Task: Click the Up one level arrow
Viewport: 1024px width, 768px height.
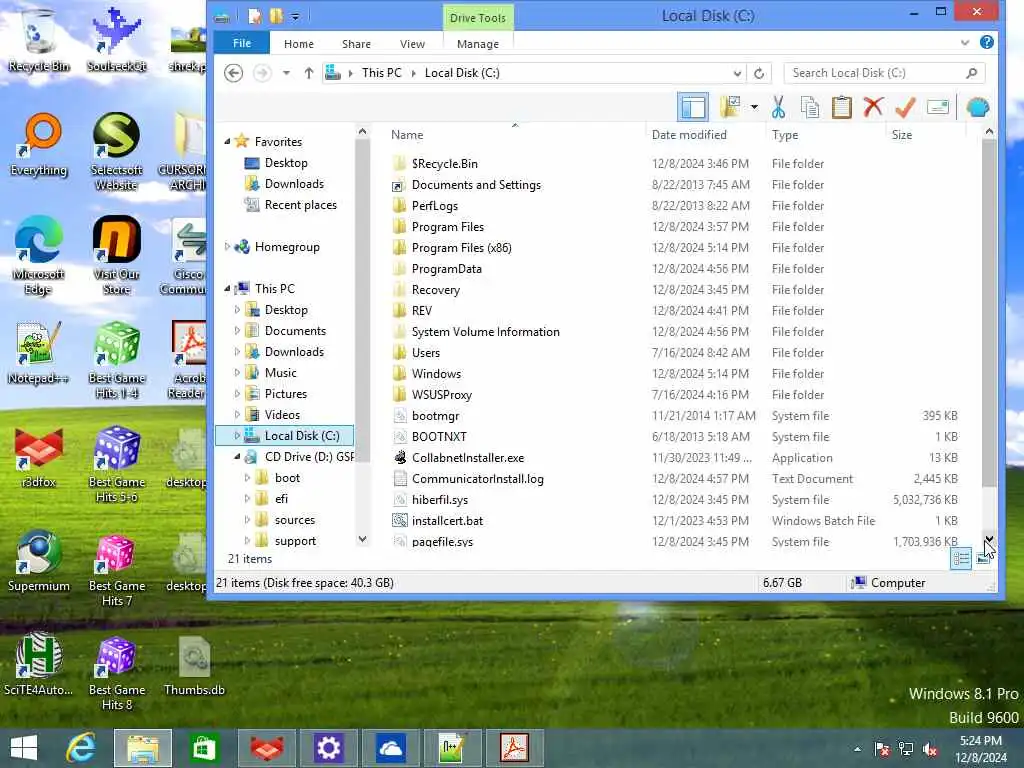Action: [x=308, y=73]
